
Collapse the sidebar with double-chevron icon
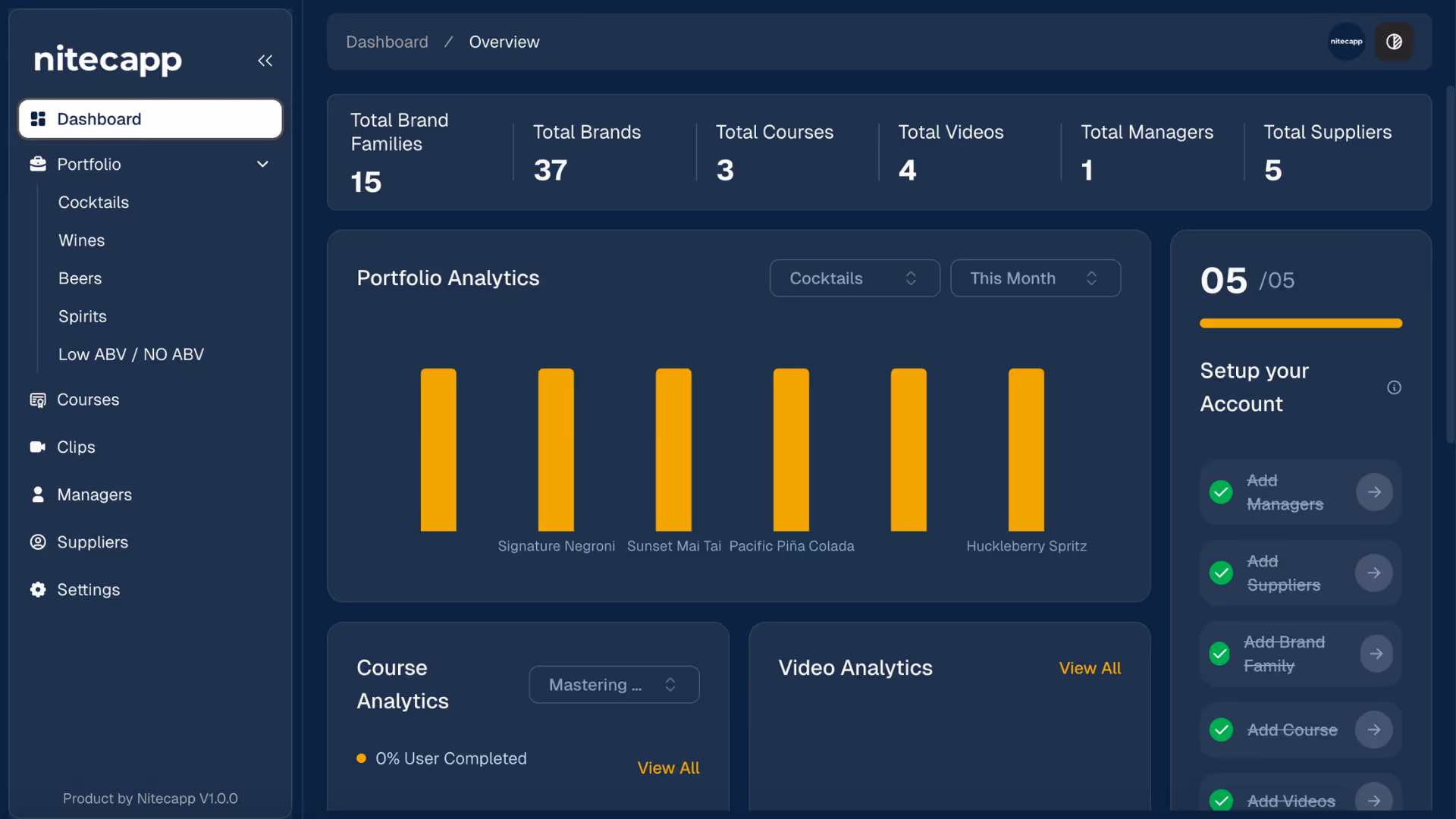[265, 61]
